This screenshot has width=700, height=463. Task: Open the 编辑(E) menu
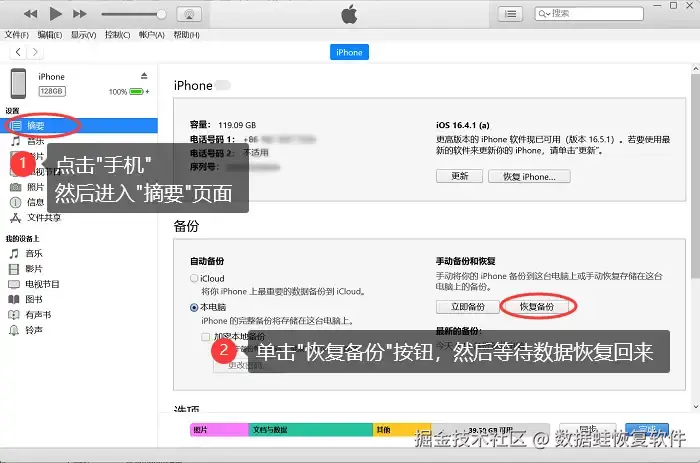pyautogui.click(x=50, y=35)
